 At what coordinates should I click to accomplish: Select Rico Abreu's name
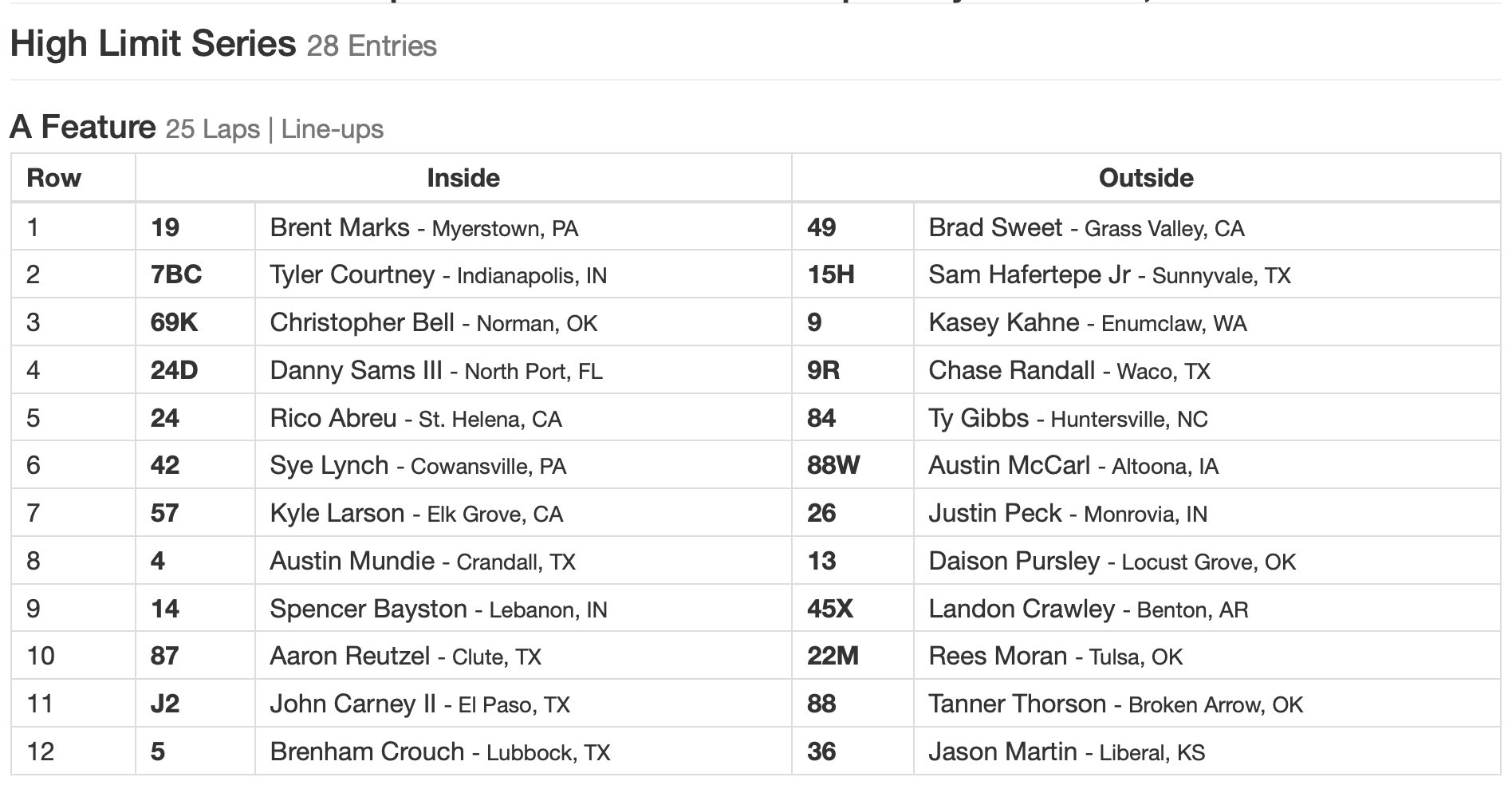pyautogui.click(x=333, y=418)
